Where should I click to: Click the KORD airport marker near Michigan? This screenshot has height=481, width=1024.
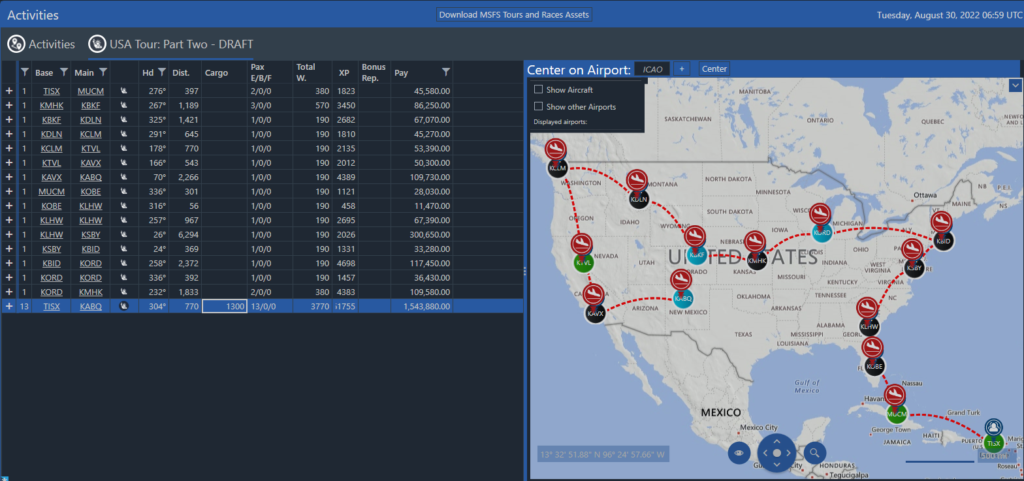(x=821, y=232)
